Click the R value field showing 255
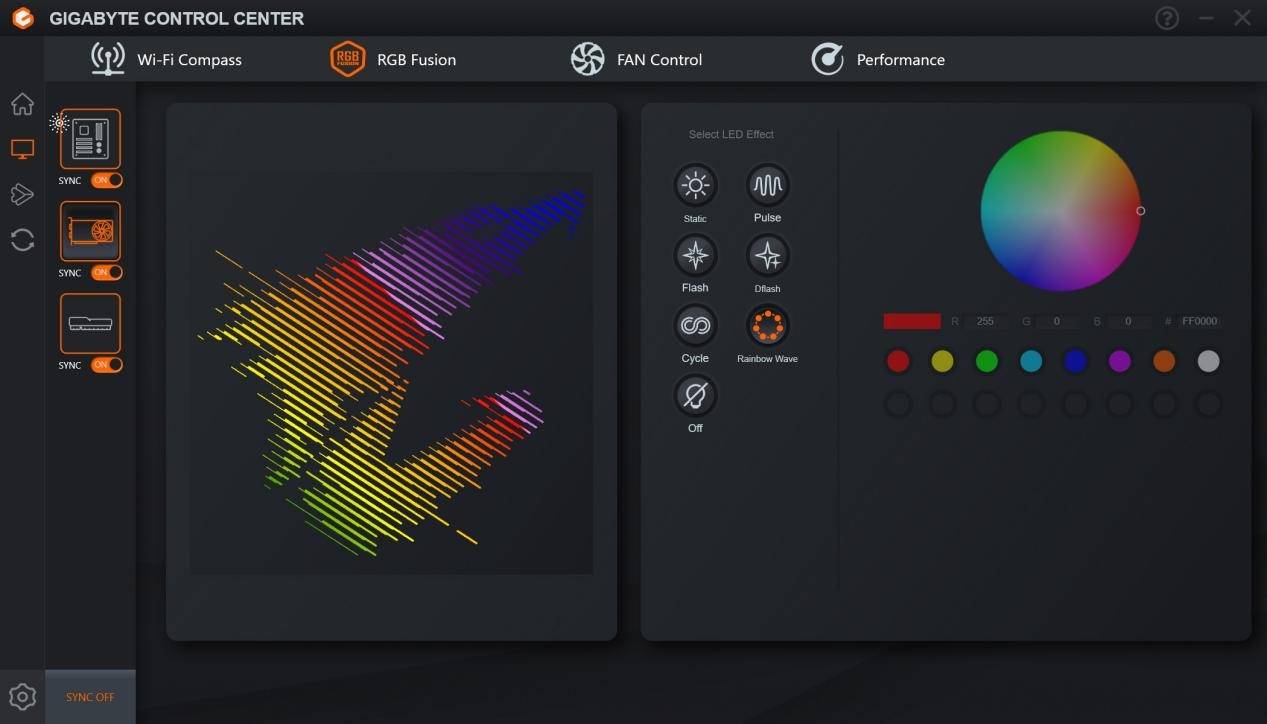 (986, 321)
